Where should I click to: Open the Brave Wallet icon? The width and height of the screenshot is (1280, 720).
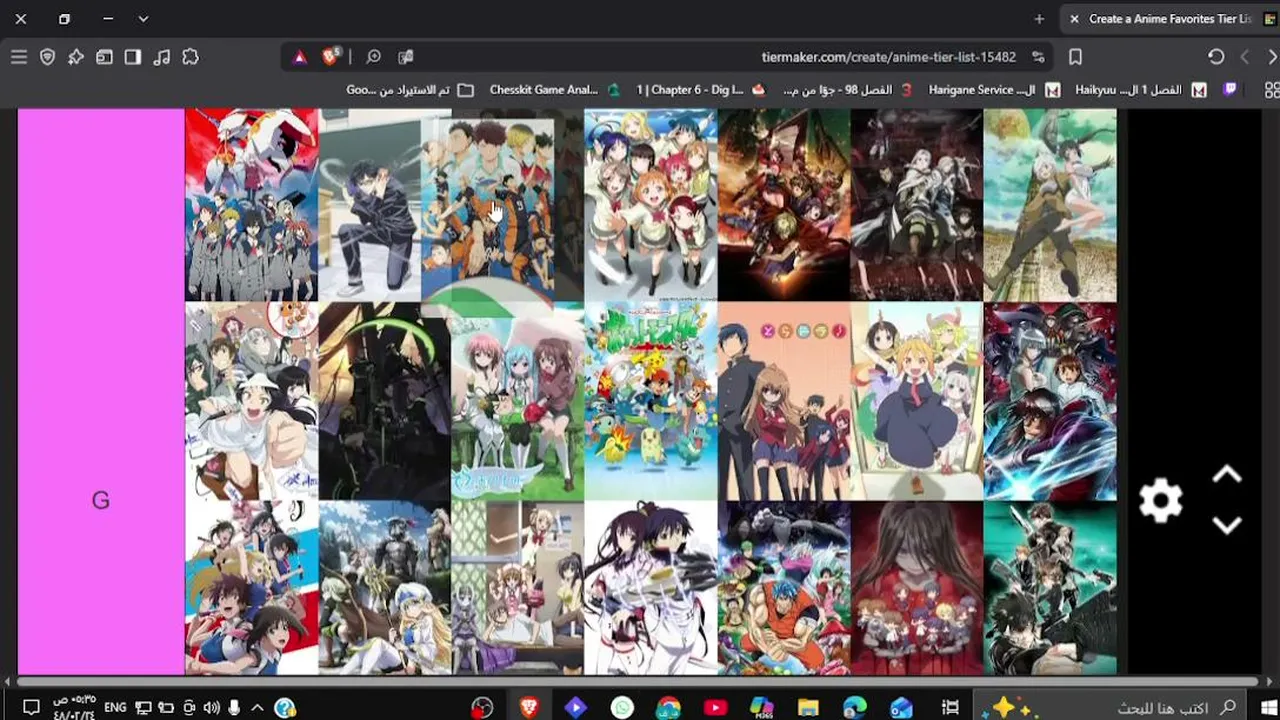tap(104, 57)
